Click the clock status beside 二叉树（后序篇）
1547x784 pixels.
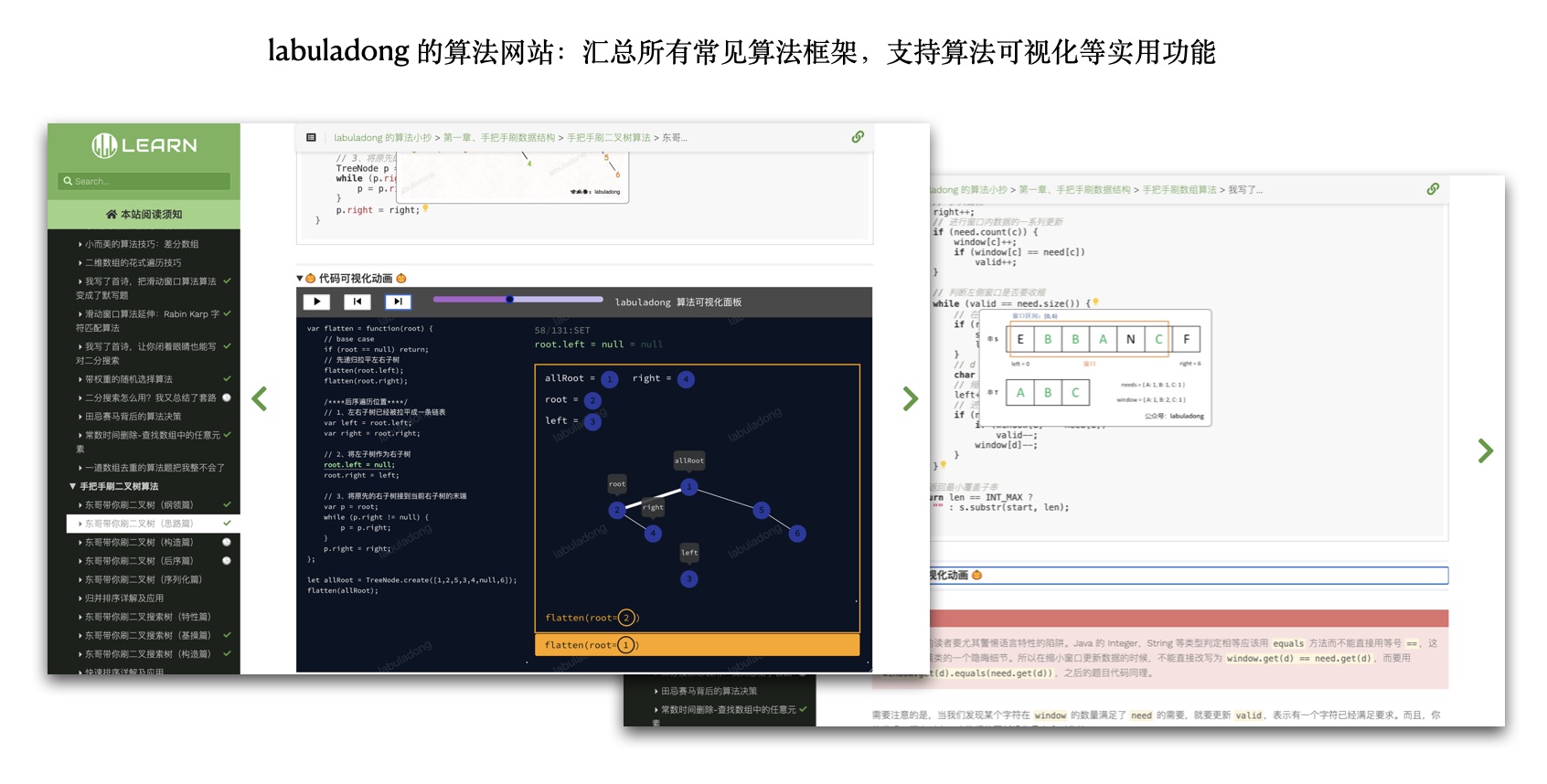pyautogui.click(x=227, y=561)
